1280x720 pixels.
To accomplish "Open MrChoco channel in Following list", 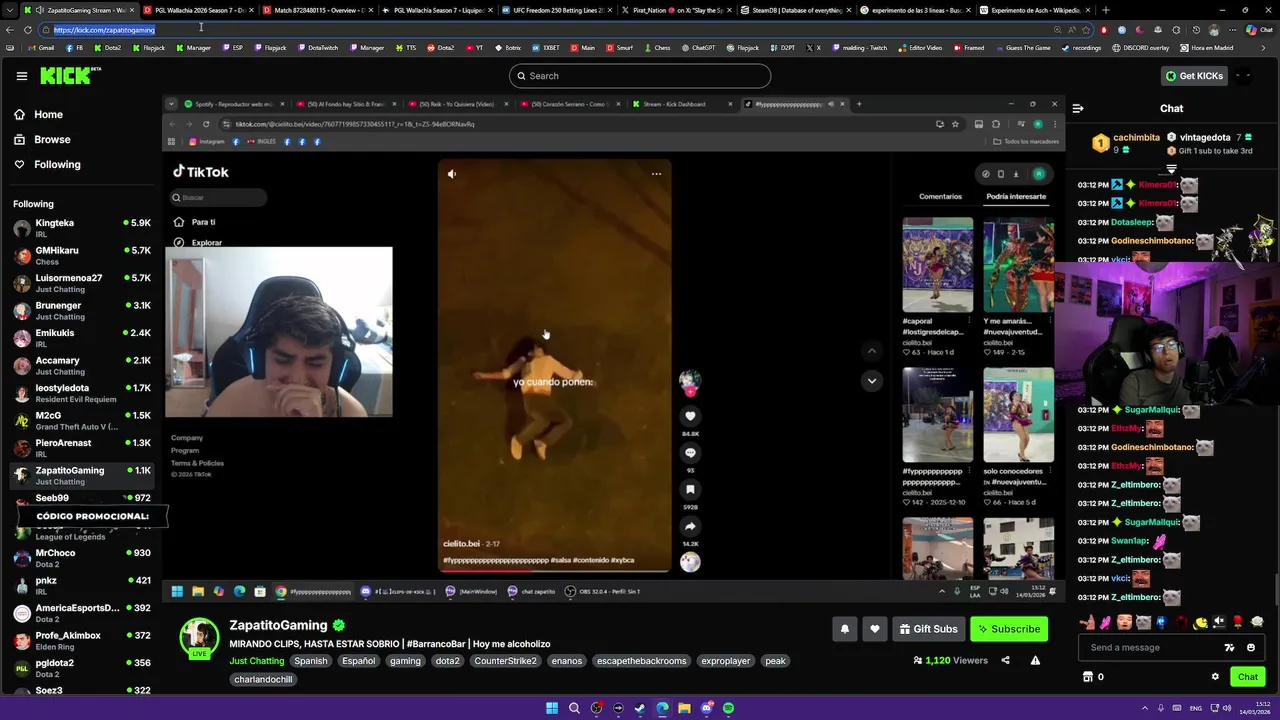I will [82, 558].
